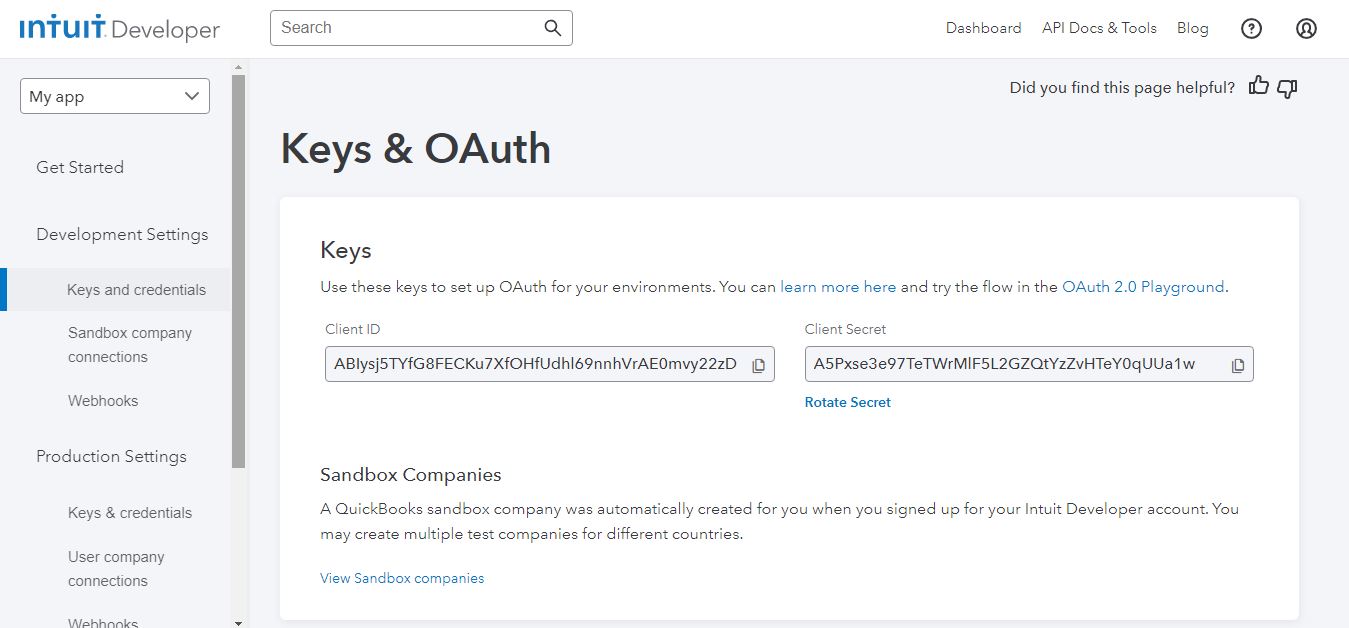Open the user account profile icon

1306,29
